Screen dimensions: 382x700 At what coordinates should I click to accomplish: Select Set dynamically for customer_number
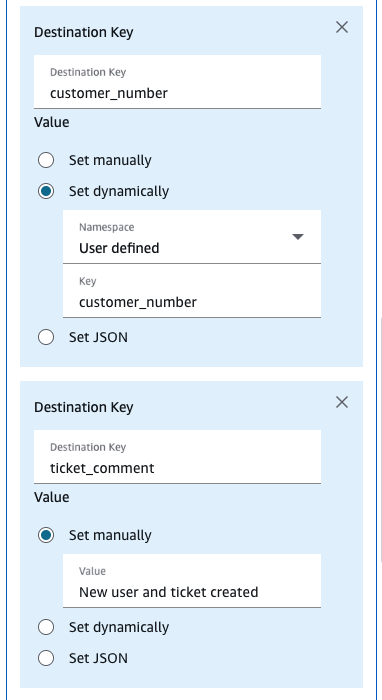coord(46,191)
